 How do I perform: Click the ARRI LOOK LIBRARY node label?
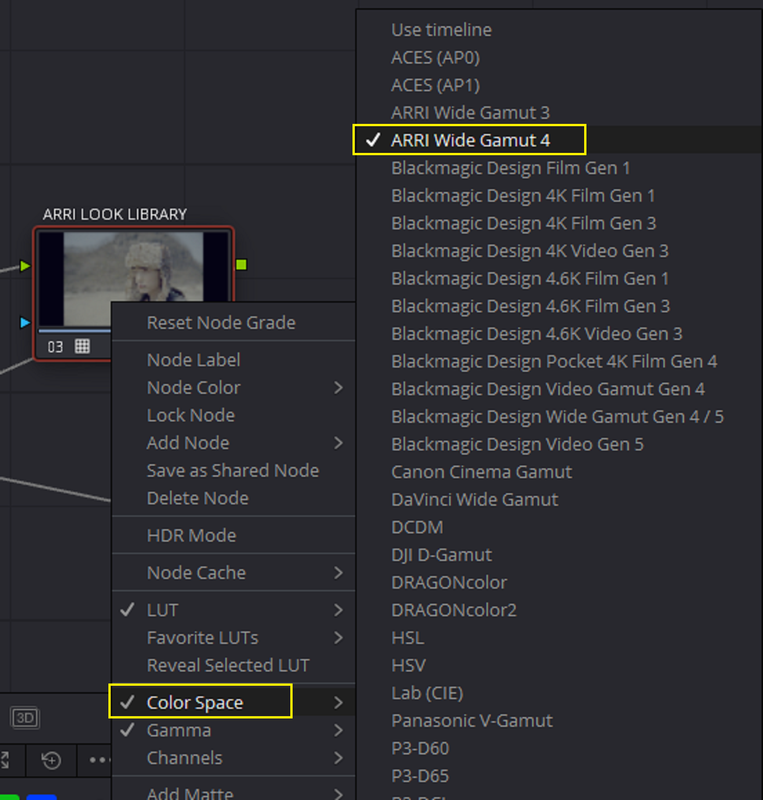(115, 214)
